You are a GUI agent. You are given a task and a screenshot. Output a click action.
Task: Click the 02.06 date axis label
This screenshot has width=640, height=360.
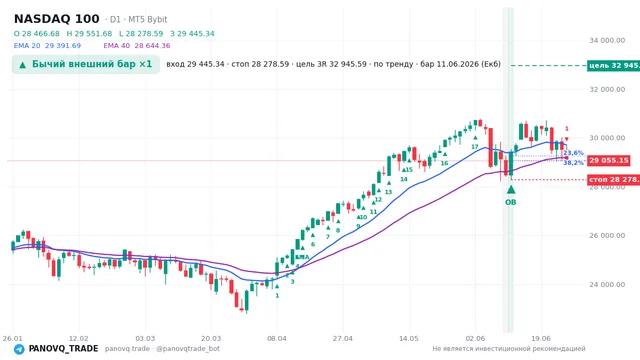475,338
